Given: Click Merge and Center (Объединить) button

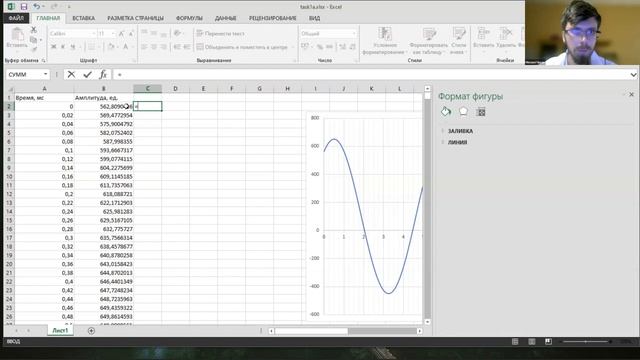Looking at the screenshot, I should click(242, 47).
